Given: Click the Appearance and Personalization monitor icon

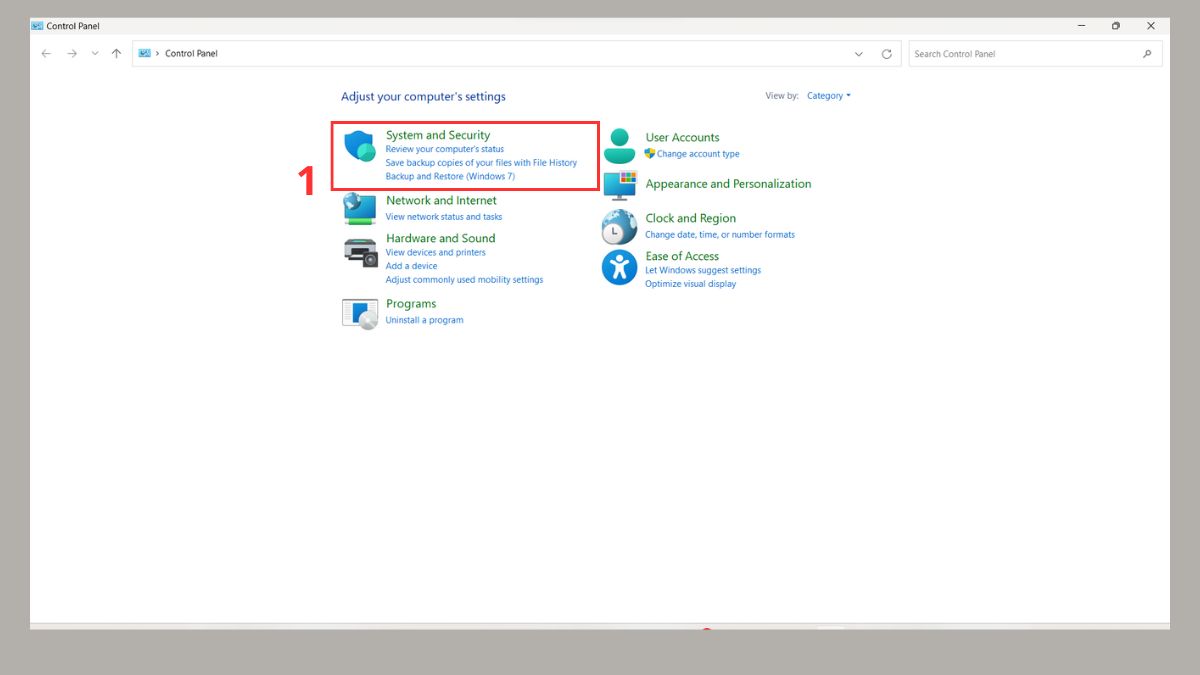Looking at the screenshot, I should 619,185.
